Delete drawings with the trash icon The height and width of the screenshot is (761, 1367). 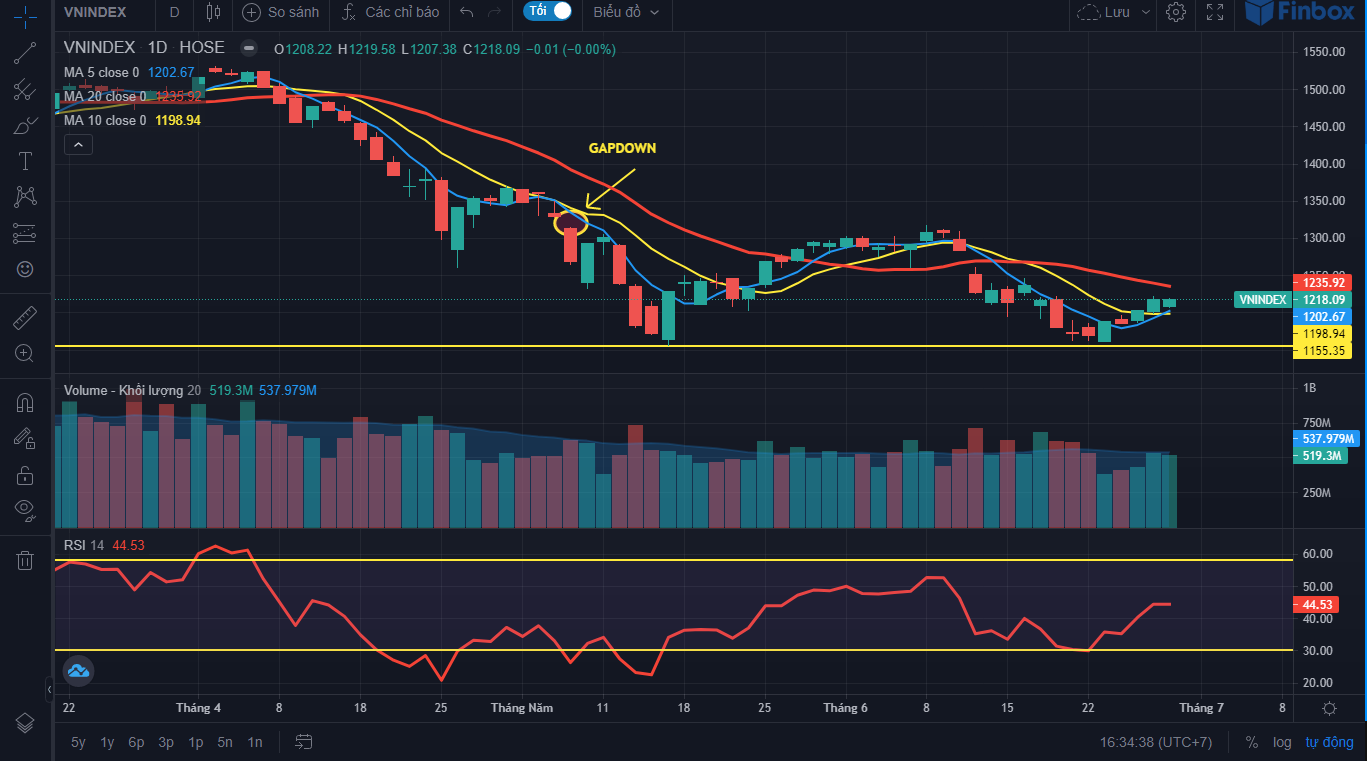[25, 560]
